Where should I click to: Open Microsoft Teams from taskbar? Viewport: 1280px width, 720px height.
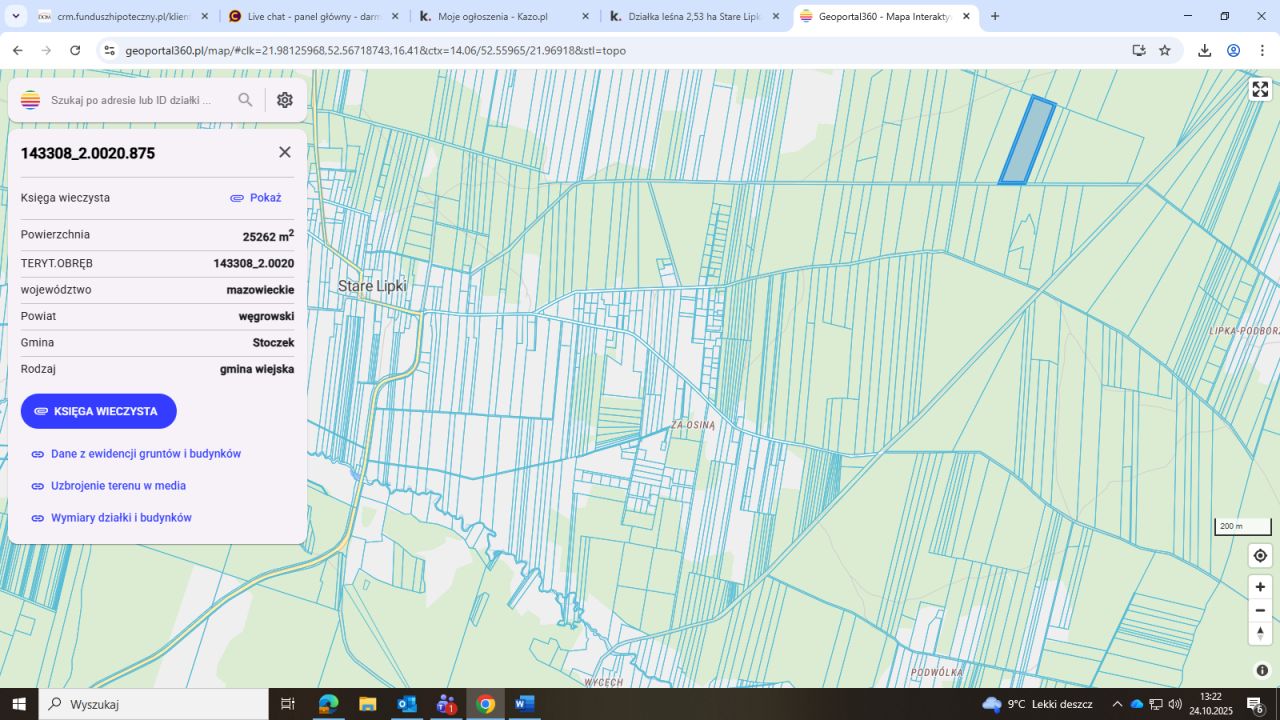[x=446, y=704]
